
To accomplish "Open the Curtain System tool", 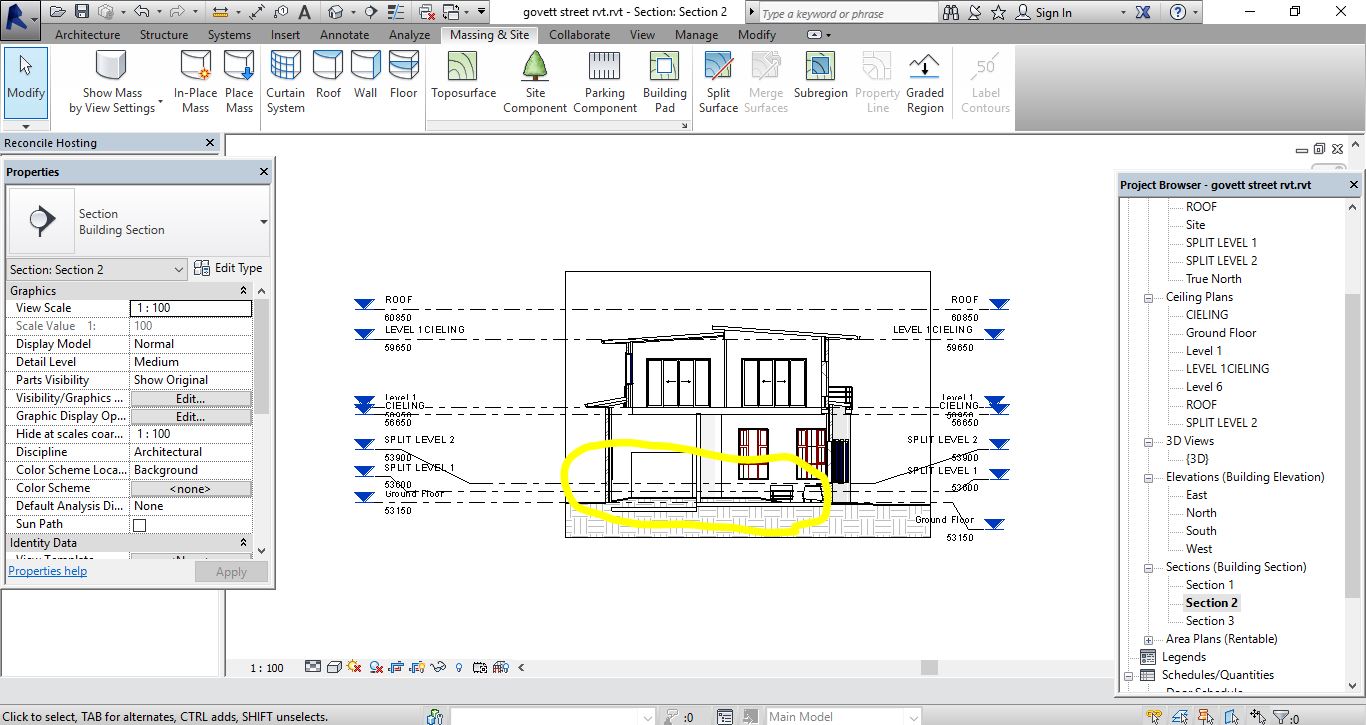I will pos(285,80).
